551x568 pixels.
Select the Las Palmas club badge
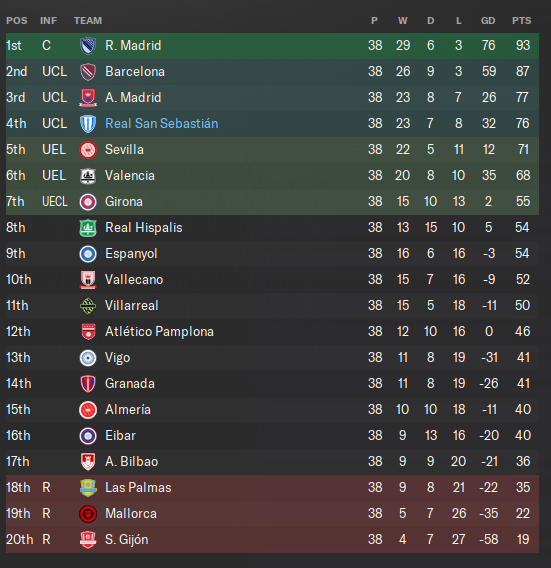click(x=88, y=488)
